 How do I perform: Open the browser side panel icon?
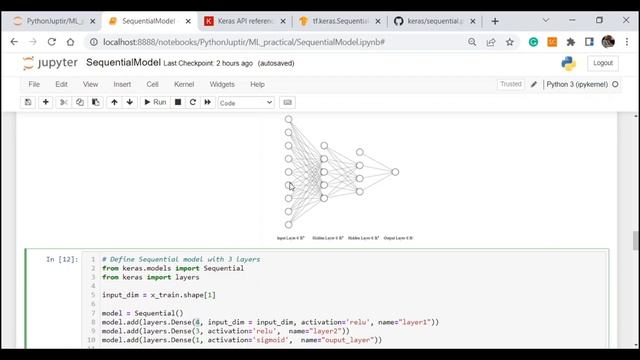(589, 42)
